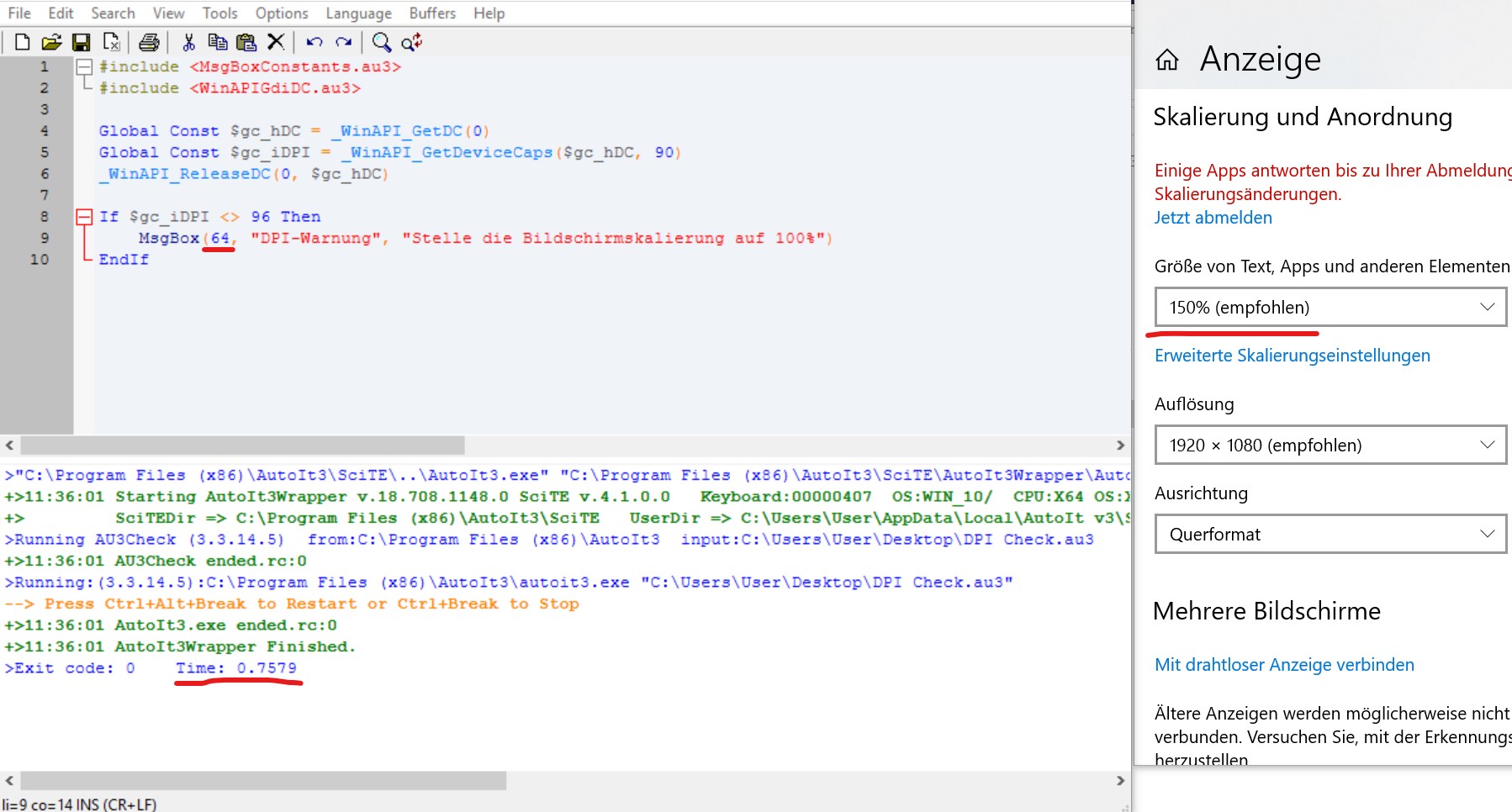Image resolution: width=1512 pixels, height=812 pixels.
Task: Open the 1920 × 1080 resolution dropdown
Action: [x=1330, y=446]
